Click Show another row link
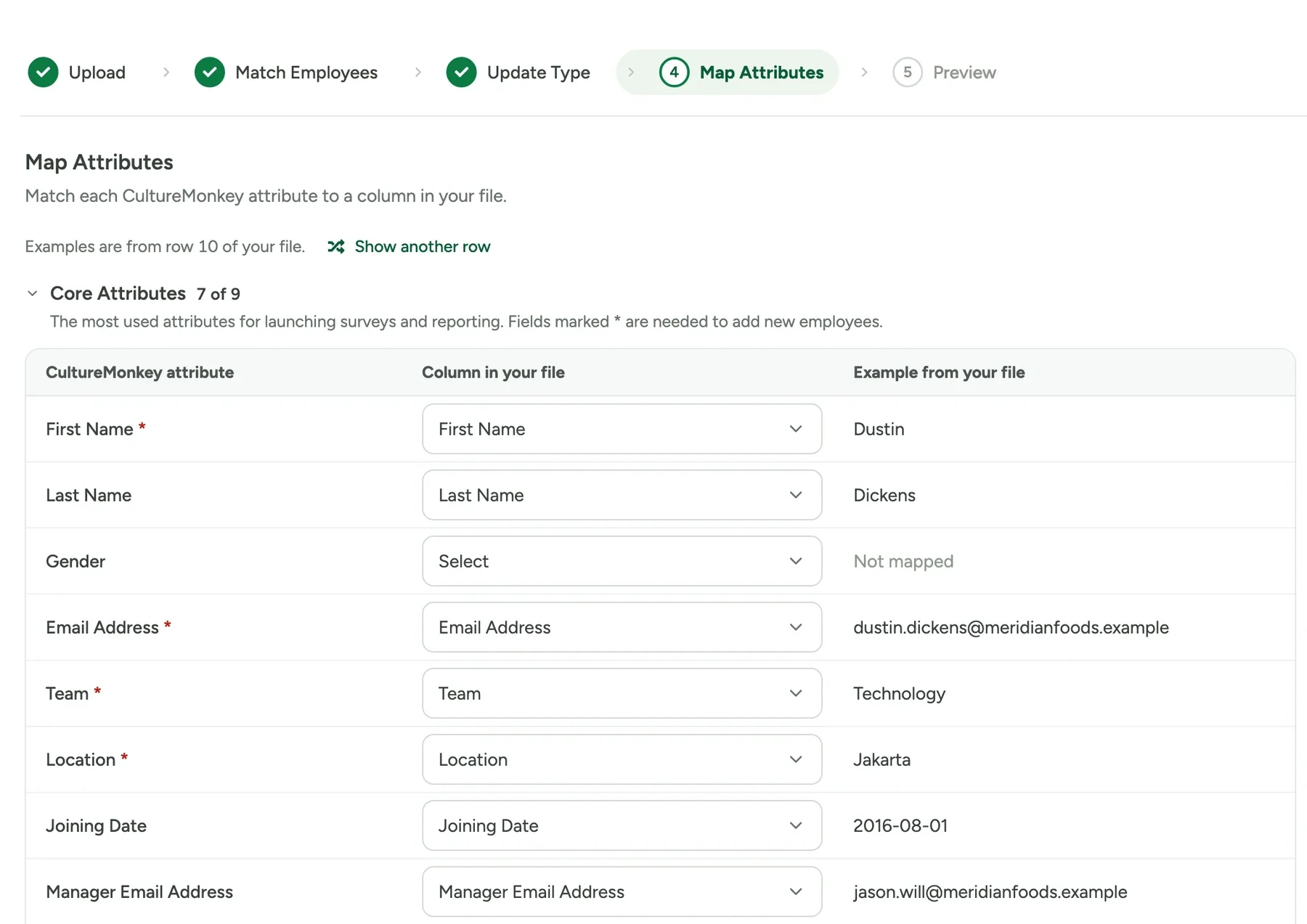 click(423, 247)
